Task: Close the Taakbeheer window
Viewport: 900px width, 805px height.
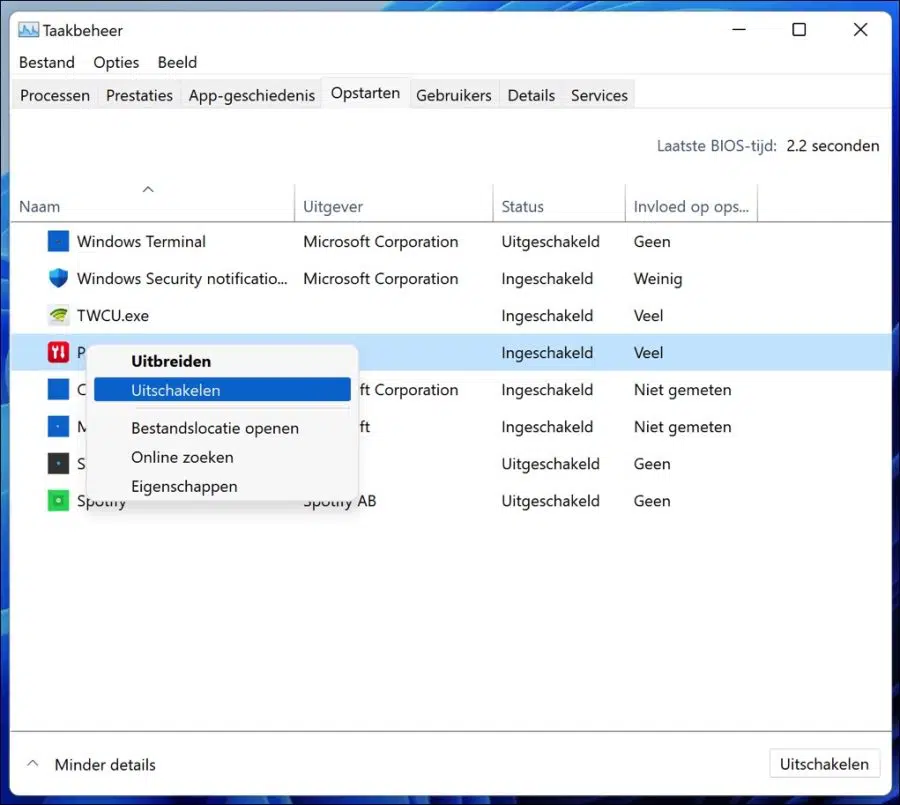Action: tap(860, 29)
